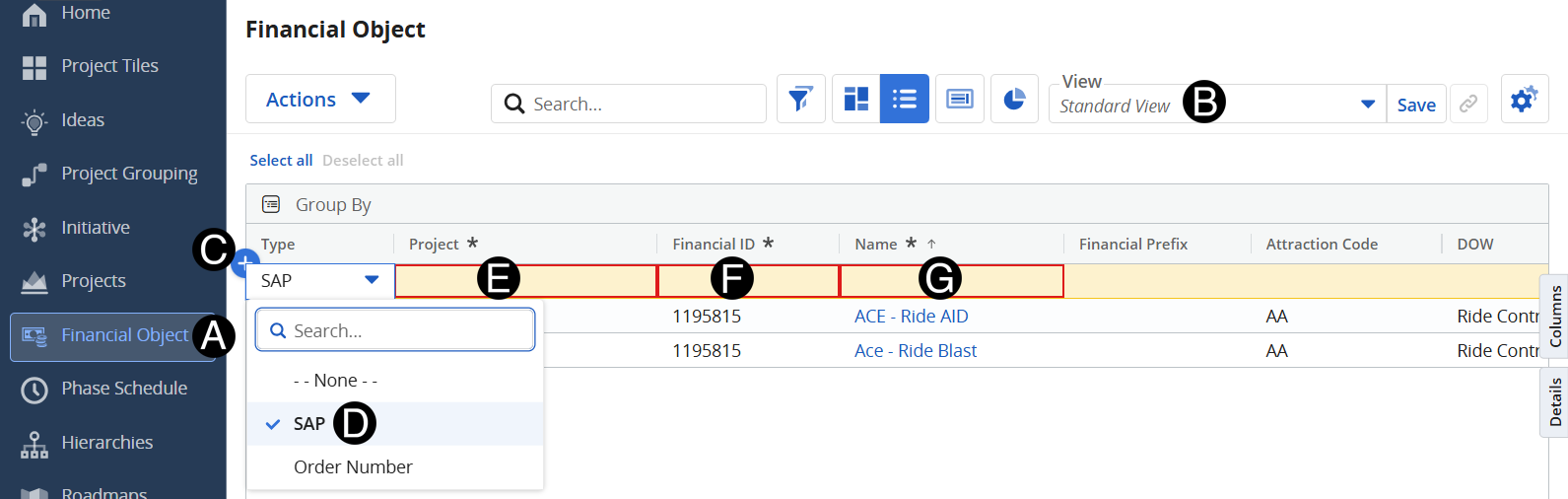Image resolution: width=1568 pixels, height=499 pixels.
Task: Go to Phase Schedule in sidebar
Action: pos(124,389)
